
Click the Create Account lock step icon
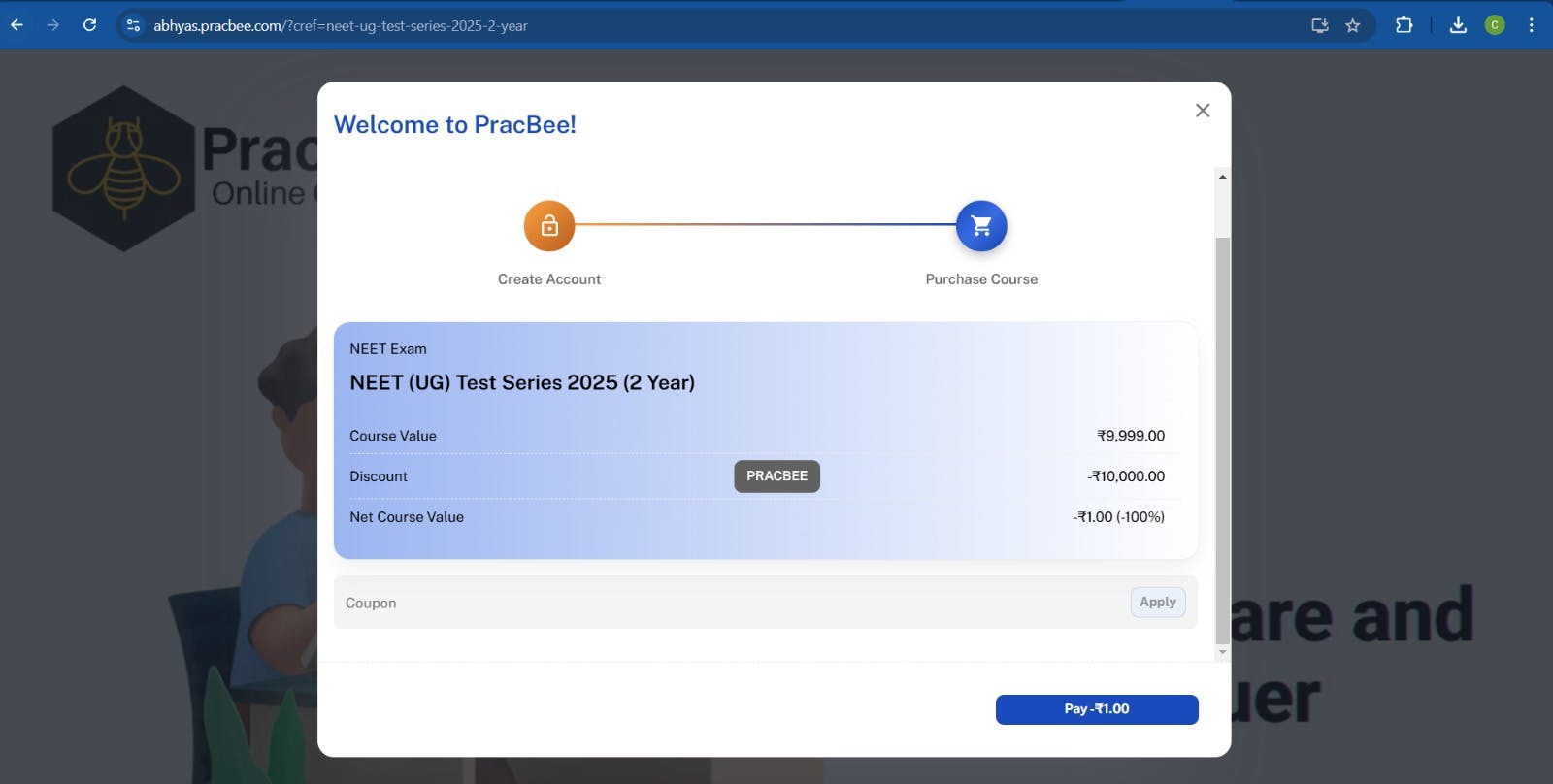[549, 226]
